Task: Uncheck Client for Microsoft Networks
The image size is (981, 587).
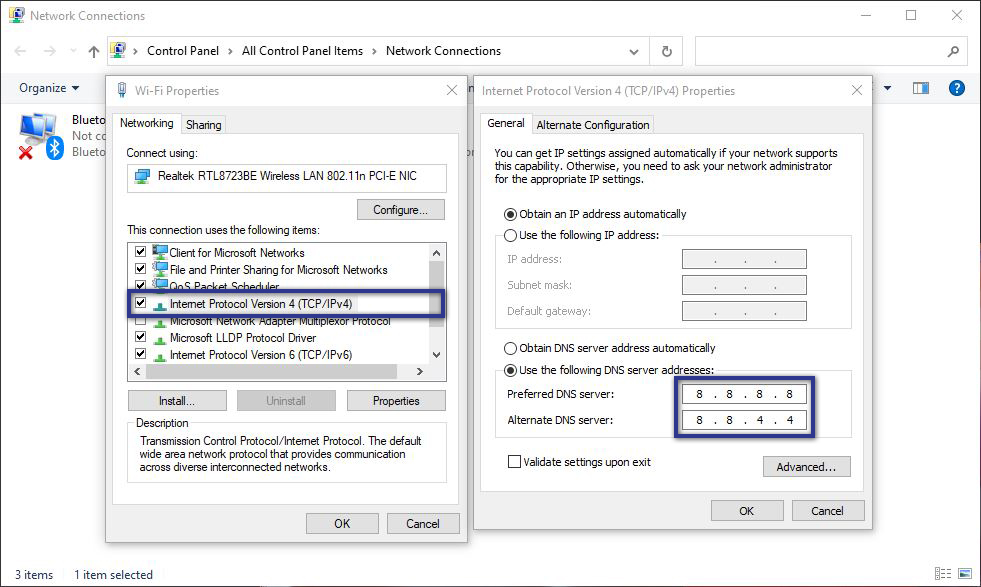Action: point(141,252)
